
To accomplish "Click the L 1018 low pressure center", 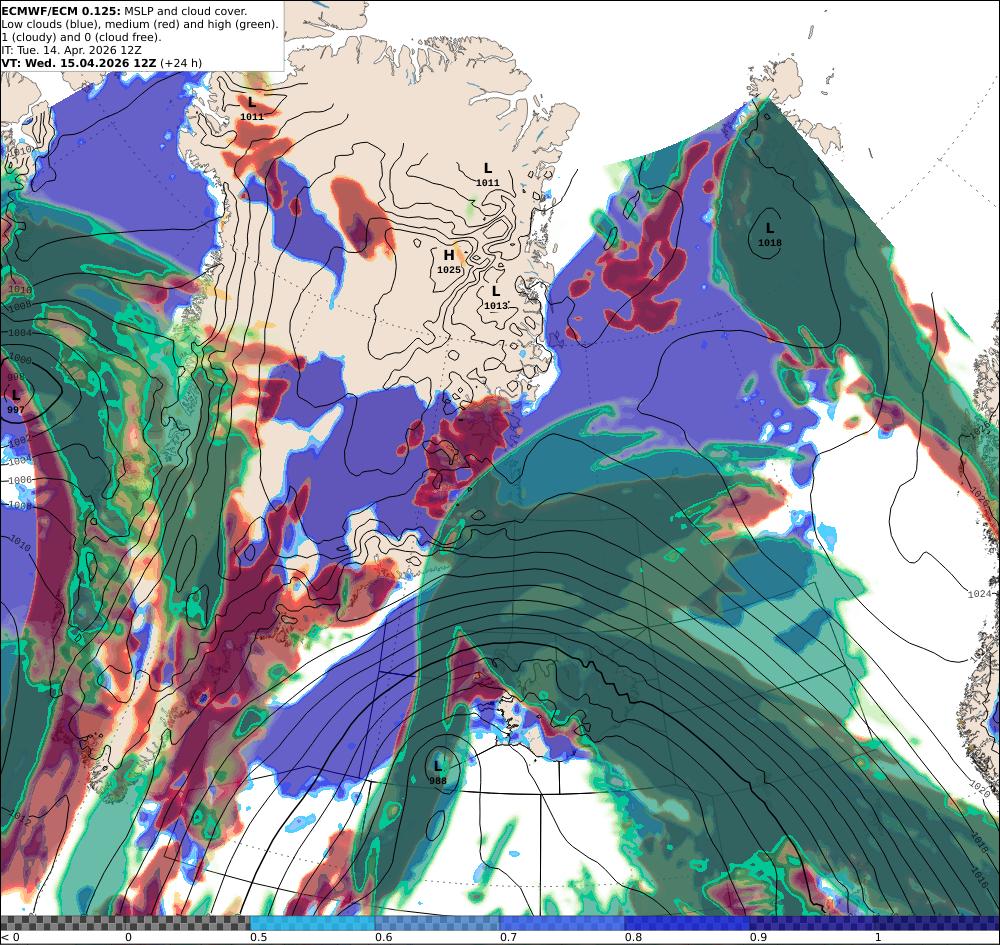I will click(x=770, y=234).
